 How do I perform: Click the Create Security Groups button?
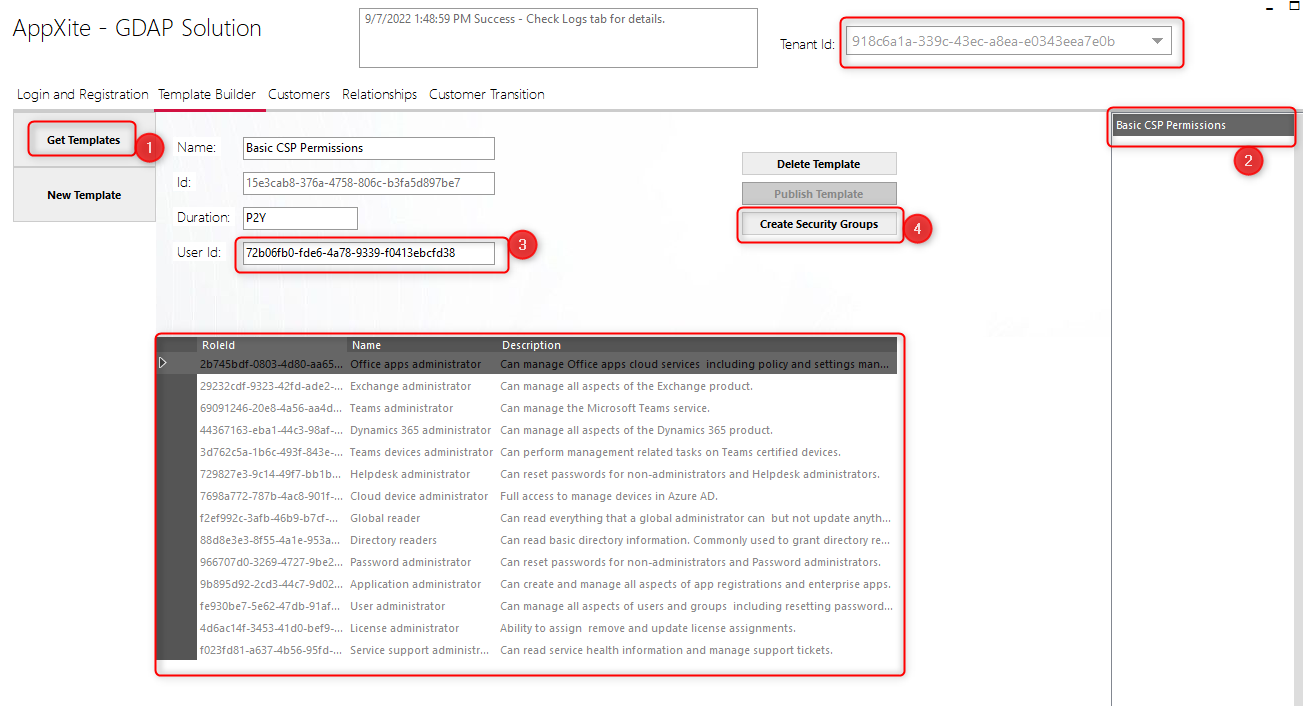pyautogui.click(x=819, y=224)
